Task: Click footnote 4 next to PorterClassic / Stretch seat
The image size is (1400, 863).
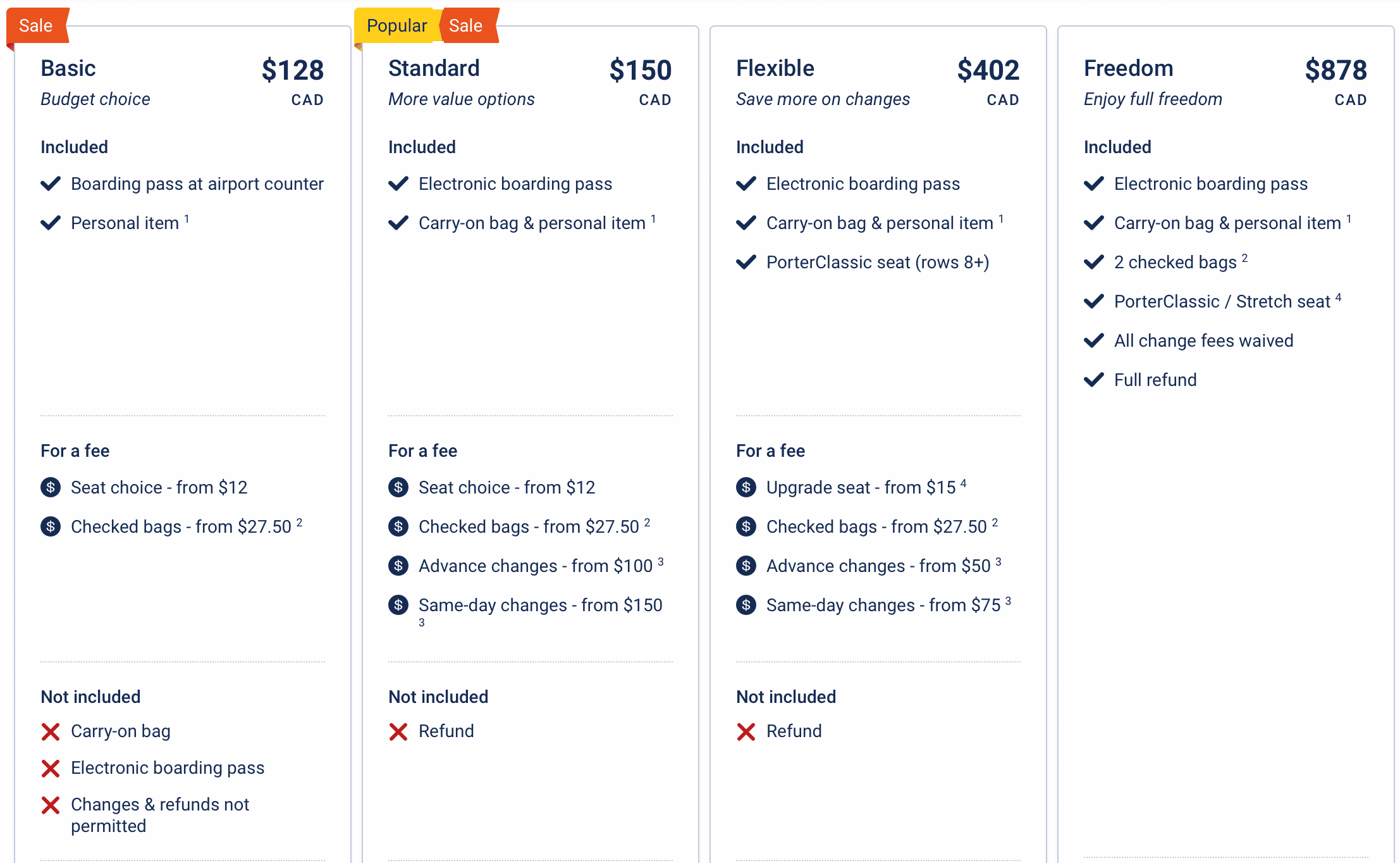Action: [1338, 297]
